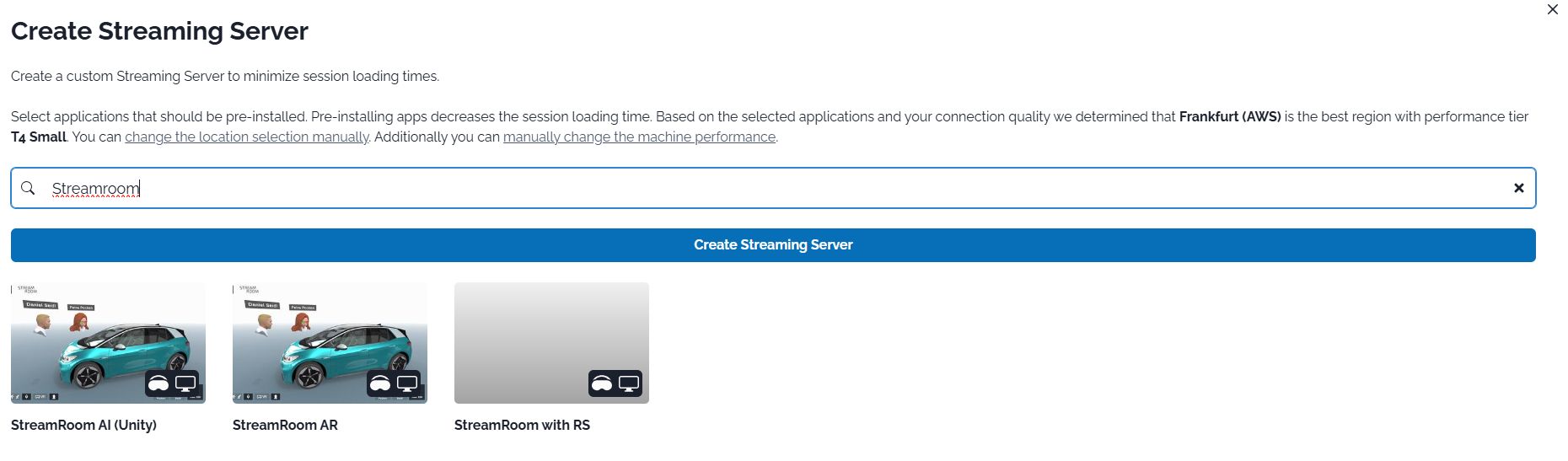The width and height of the screenshot is (1568, 461).
Task: Close the Create Streaming Server dialog
Action: tap(1552, 10)
